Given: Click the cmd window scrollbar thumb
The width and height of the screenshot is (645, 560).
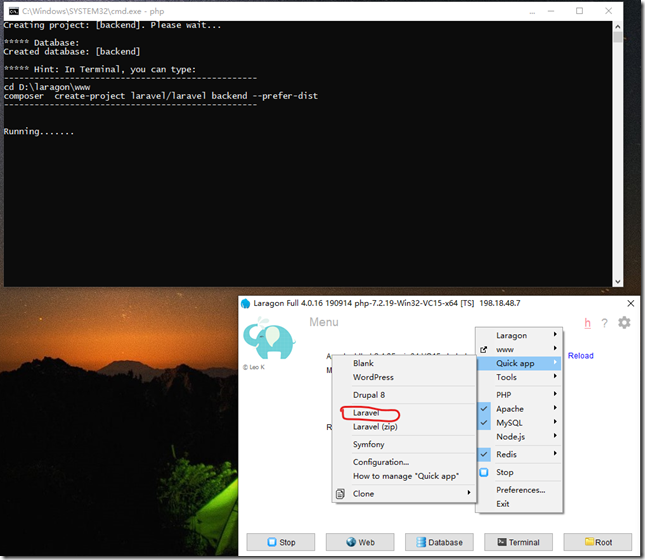Looking at the screenshot, I should pyautogui.click(x=617, y=37).
